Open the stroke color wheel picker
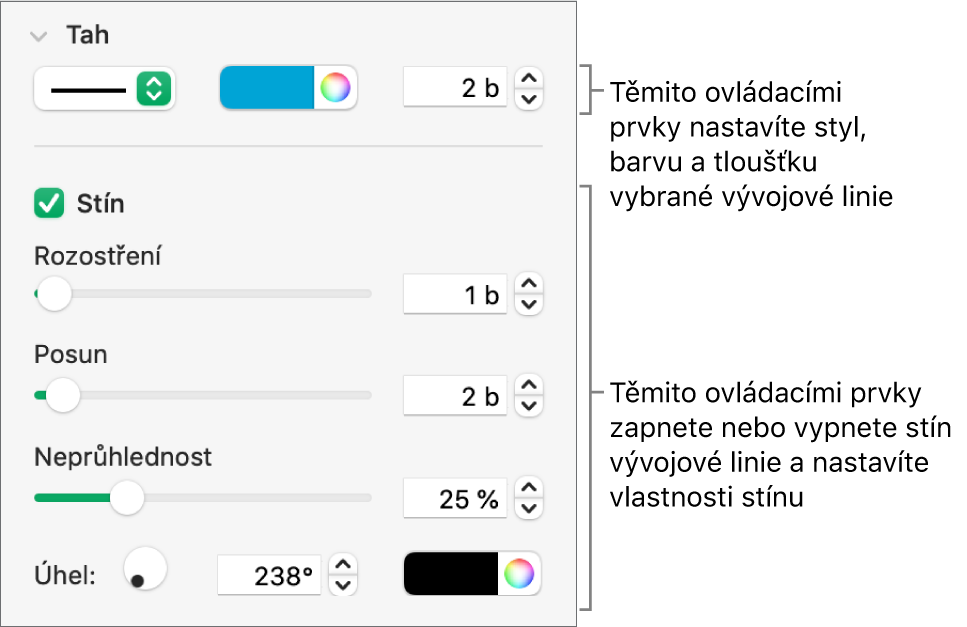The width and height of the screenshot is (967, 627). pos(336,89)
